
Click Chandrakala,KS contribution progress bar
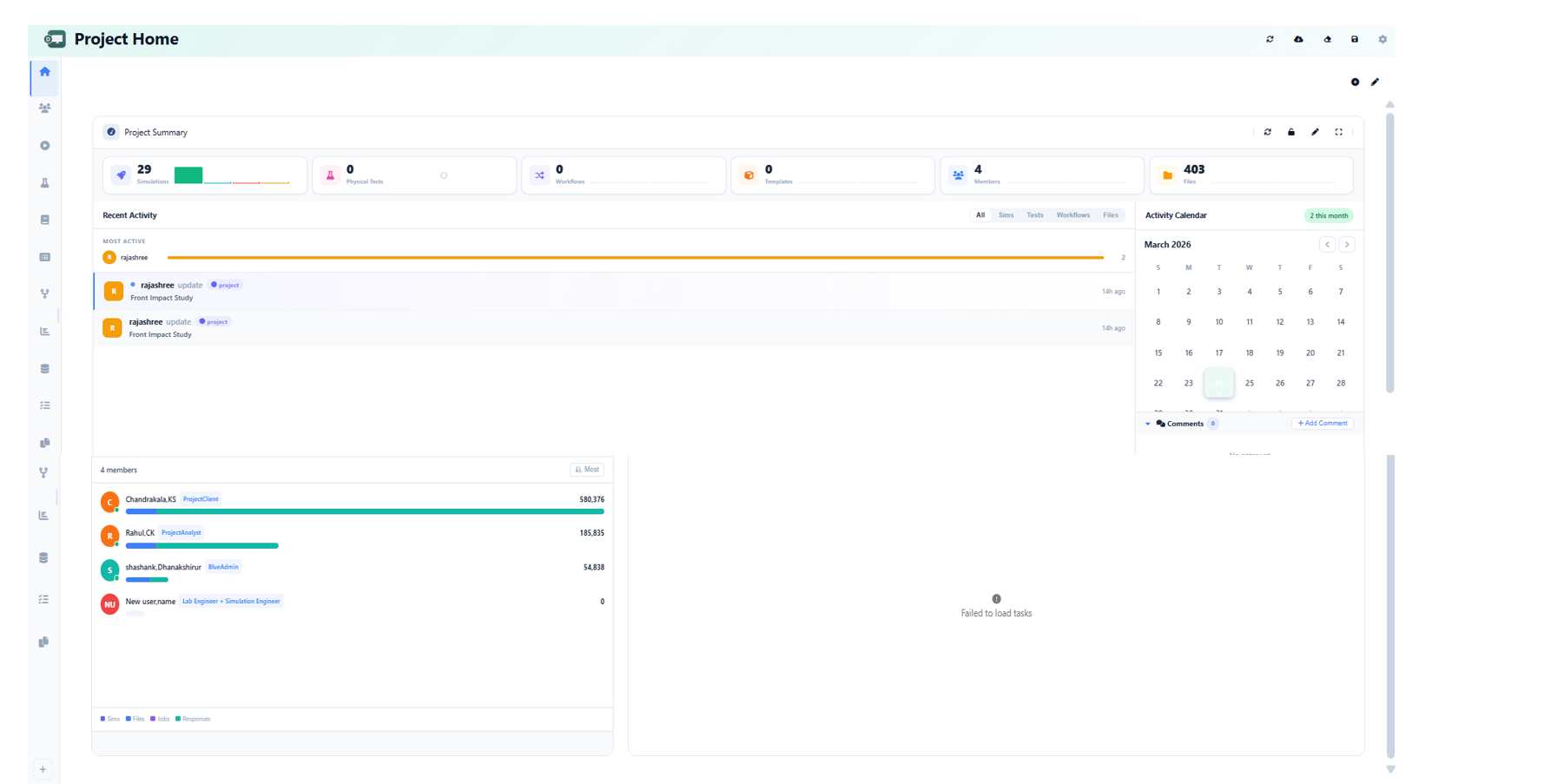(x=365, y=511)
